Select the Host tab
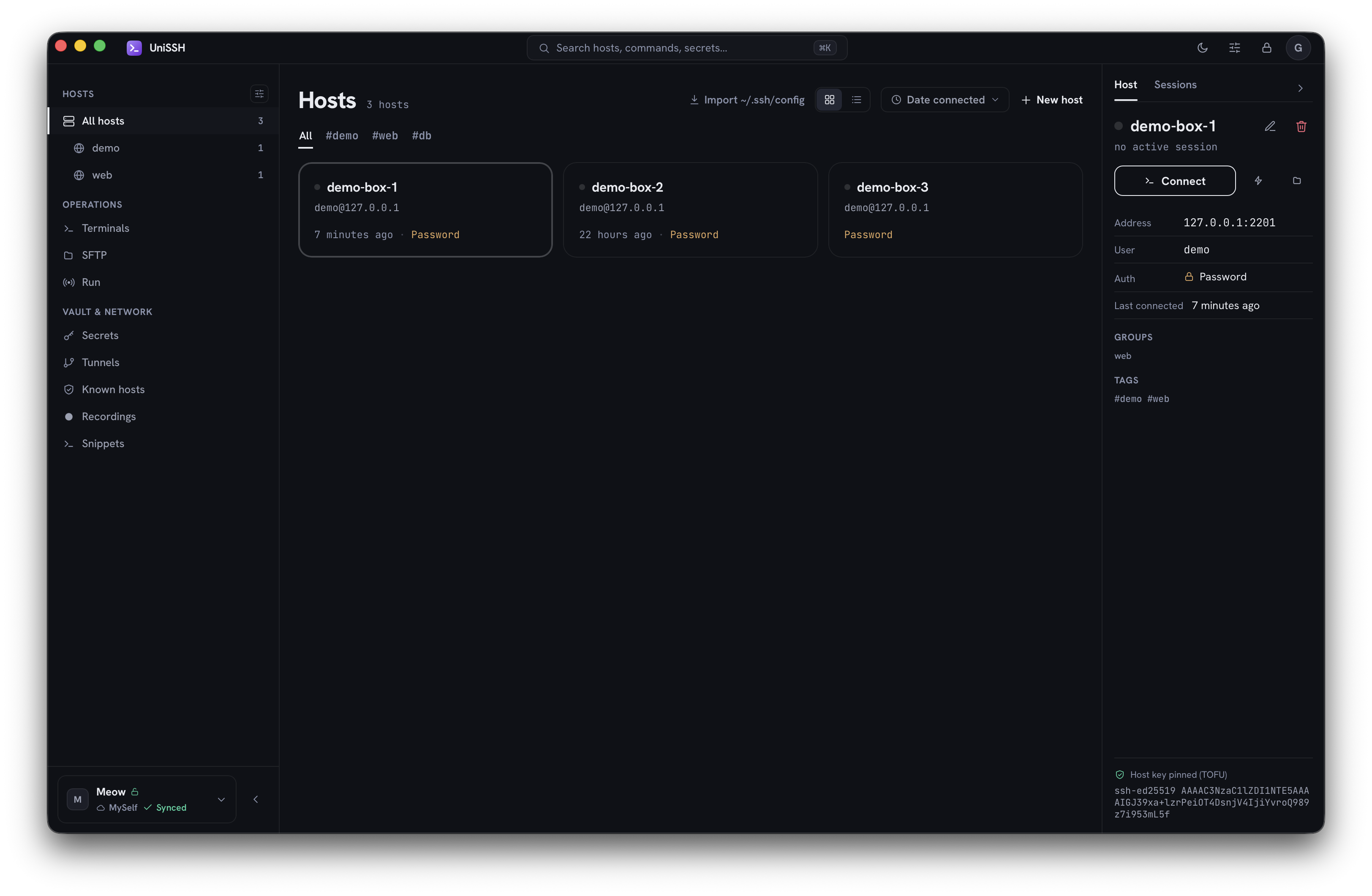1372x896 pixels. pos(1125,85)
